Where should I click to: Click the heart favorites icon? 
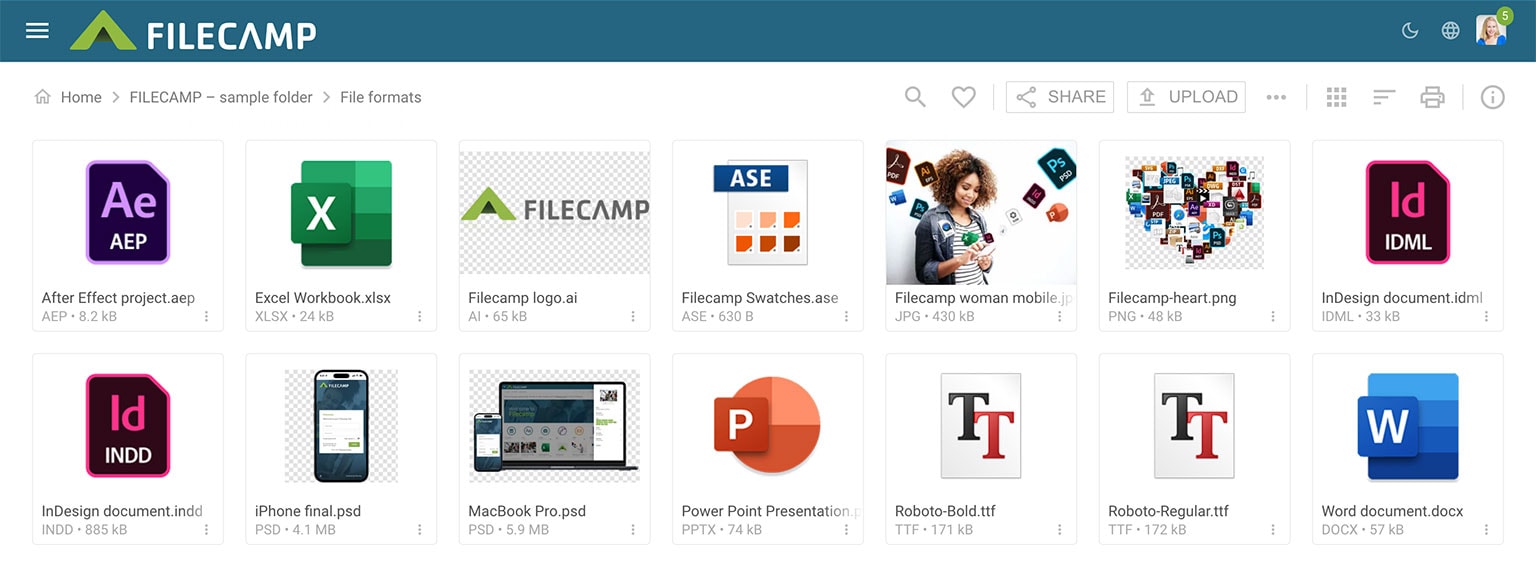pyautogui.click(x=963, y=97)
